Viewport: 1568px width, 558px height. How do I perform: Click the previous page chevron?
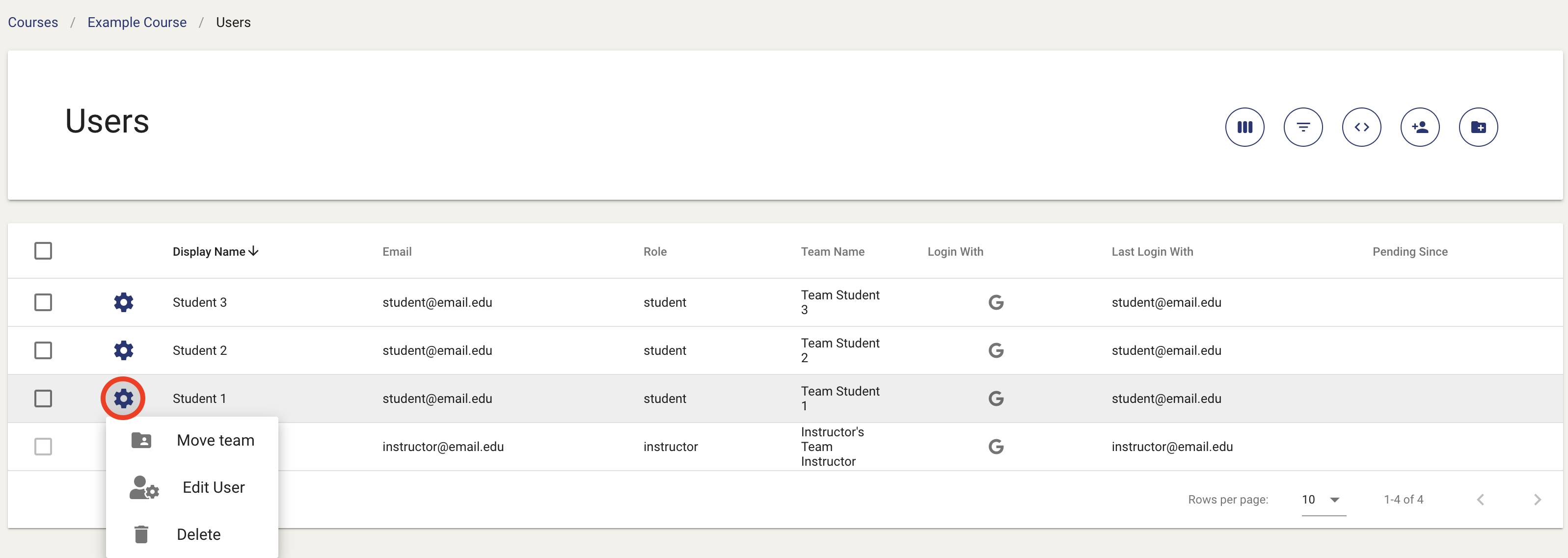click(1480, 499)
